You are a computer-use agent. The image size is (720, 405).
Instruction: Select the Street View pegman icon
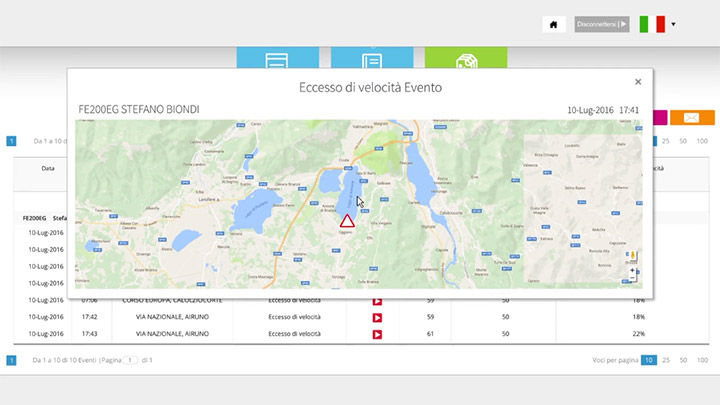633,256
